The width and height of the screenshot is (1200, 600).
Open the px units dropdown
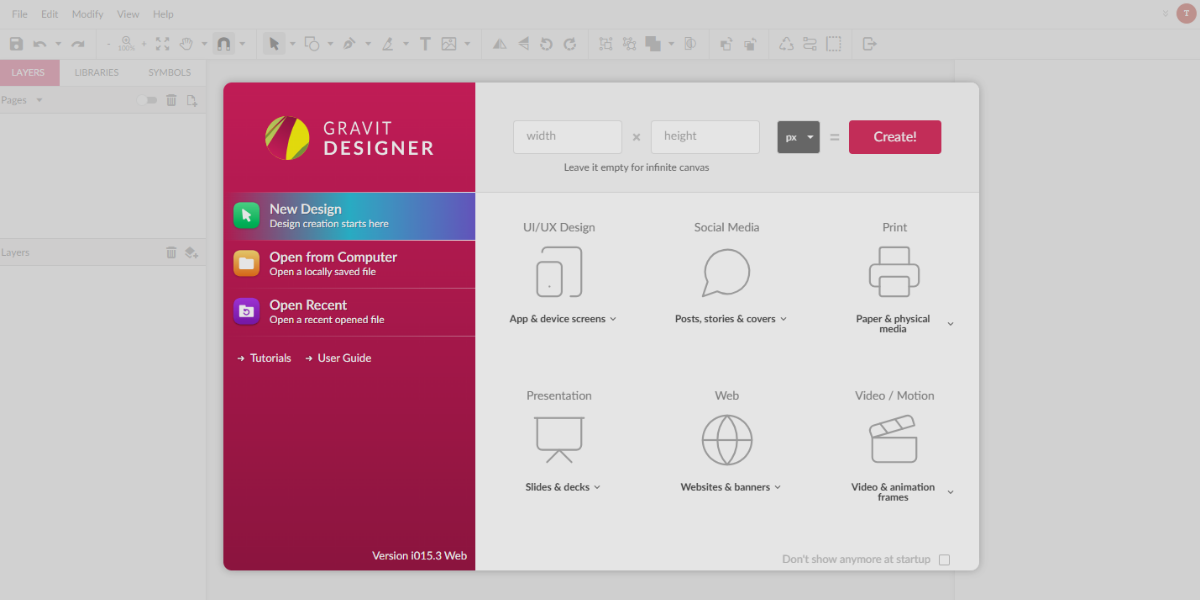coord(797,136)
